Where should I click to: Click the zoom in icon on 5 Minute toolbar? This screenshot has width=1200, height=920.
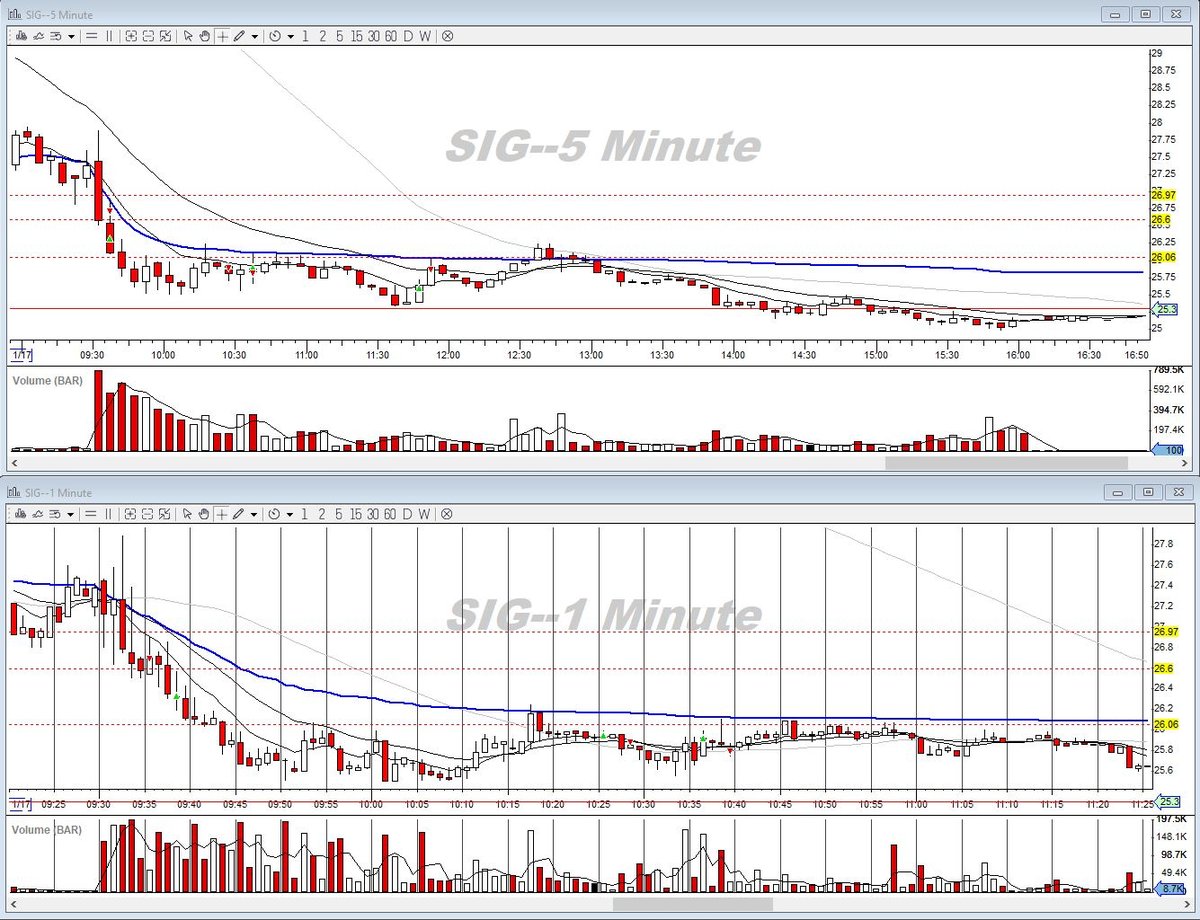pyautogui.click(x=131, y=36)
